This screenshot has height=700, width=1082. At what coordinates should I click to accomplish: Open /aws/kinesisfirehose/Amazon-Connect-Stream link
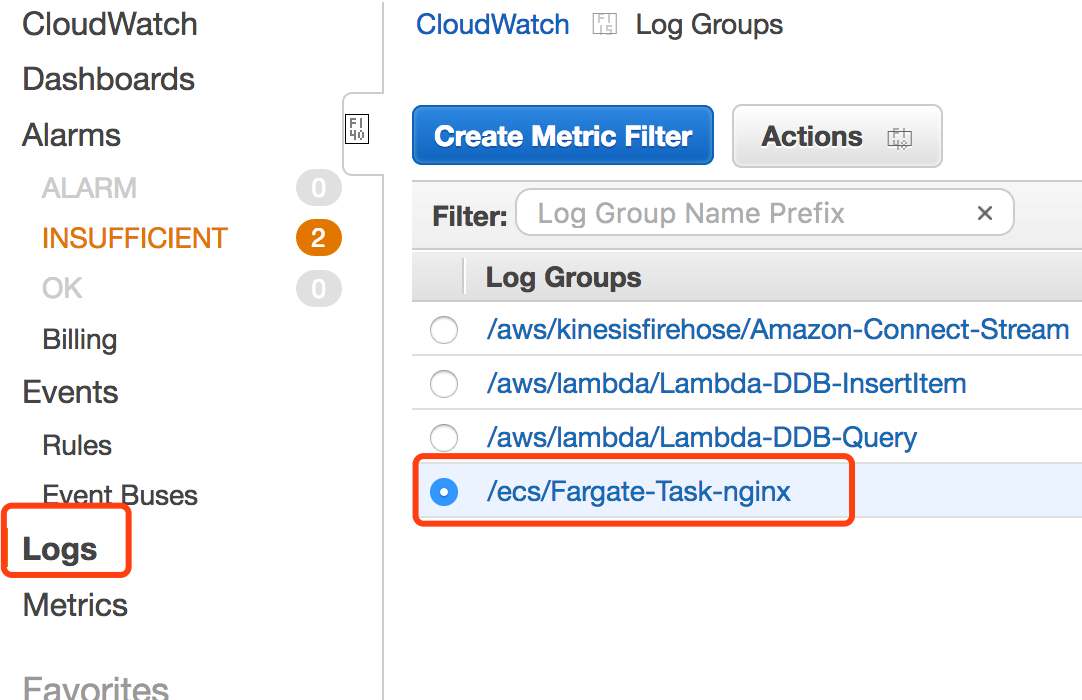pyautogui.click(x=777, y=330)
